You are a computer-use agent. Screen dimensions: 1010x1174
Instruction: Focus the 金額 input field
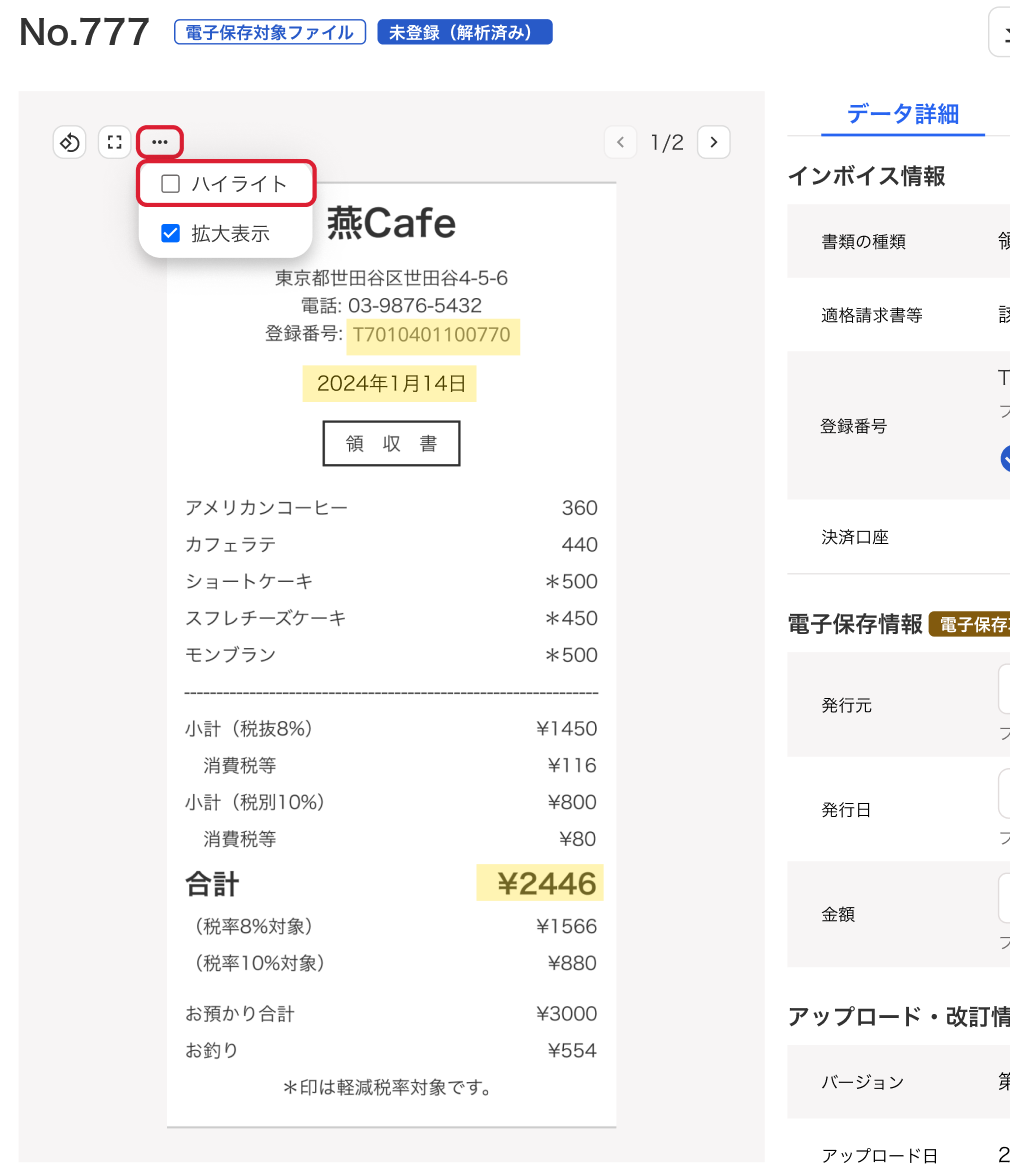point(1003,898)
